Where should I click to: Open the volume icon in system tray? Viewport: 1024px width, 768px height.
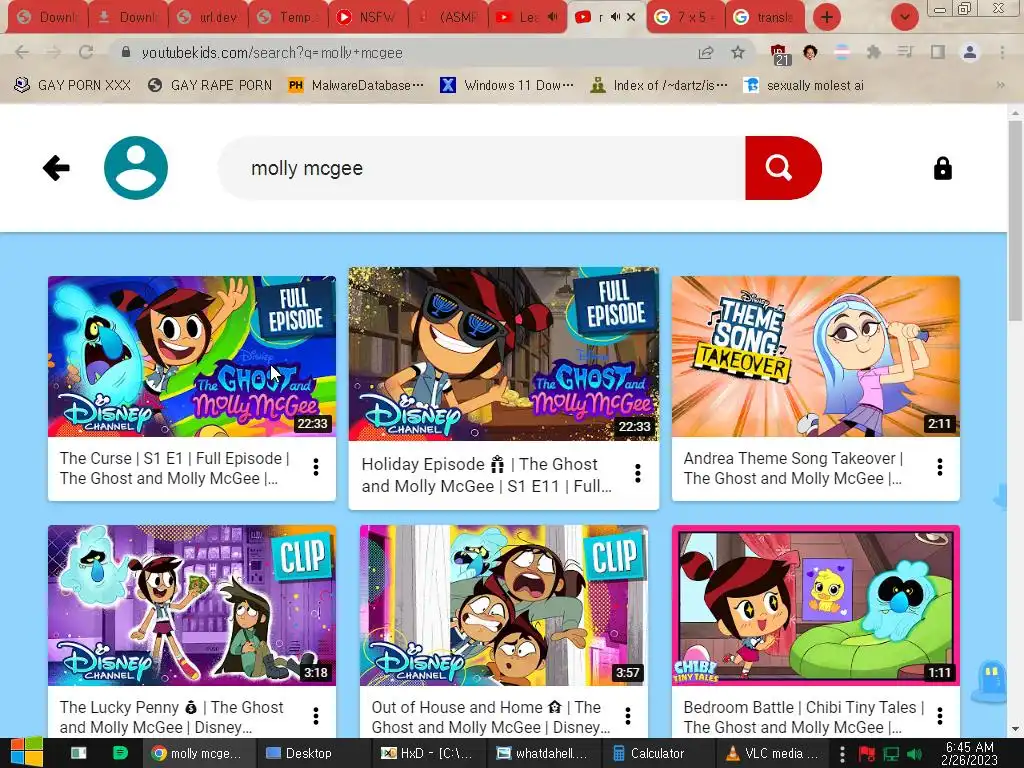pyautogui.click(x=914, y=754)
